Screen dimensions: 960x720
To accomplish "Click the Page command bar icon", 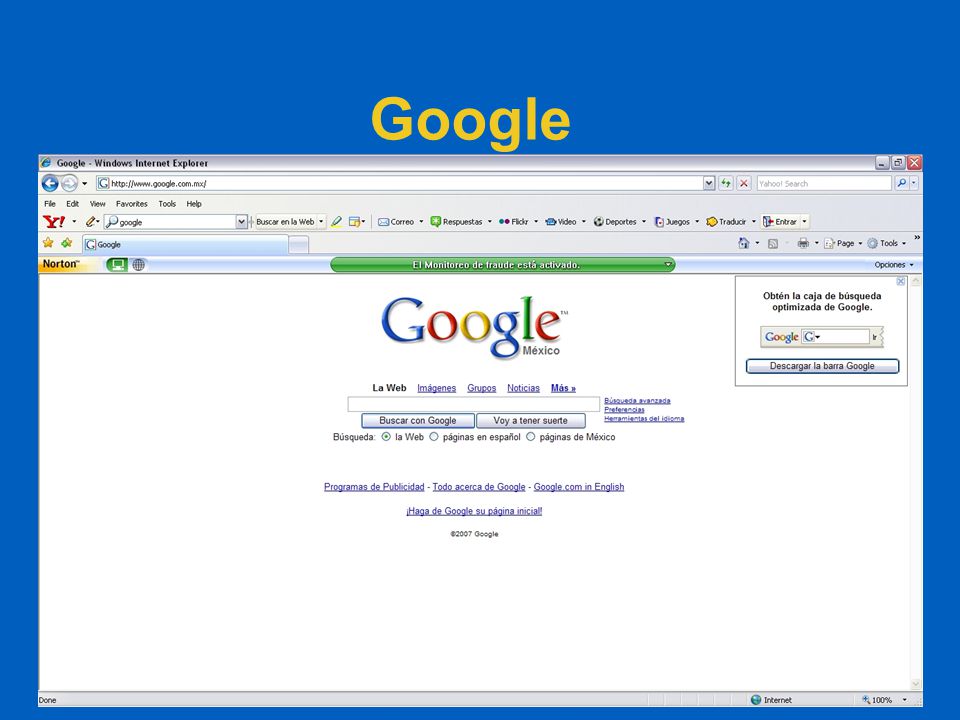I will point(830,243).
